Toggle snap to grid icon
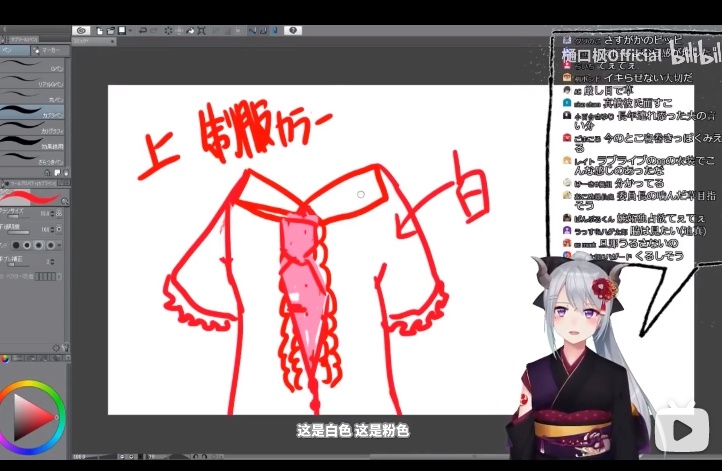This screenshot has height=471, width=722. click(x=275, y=31)
